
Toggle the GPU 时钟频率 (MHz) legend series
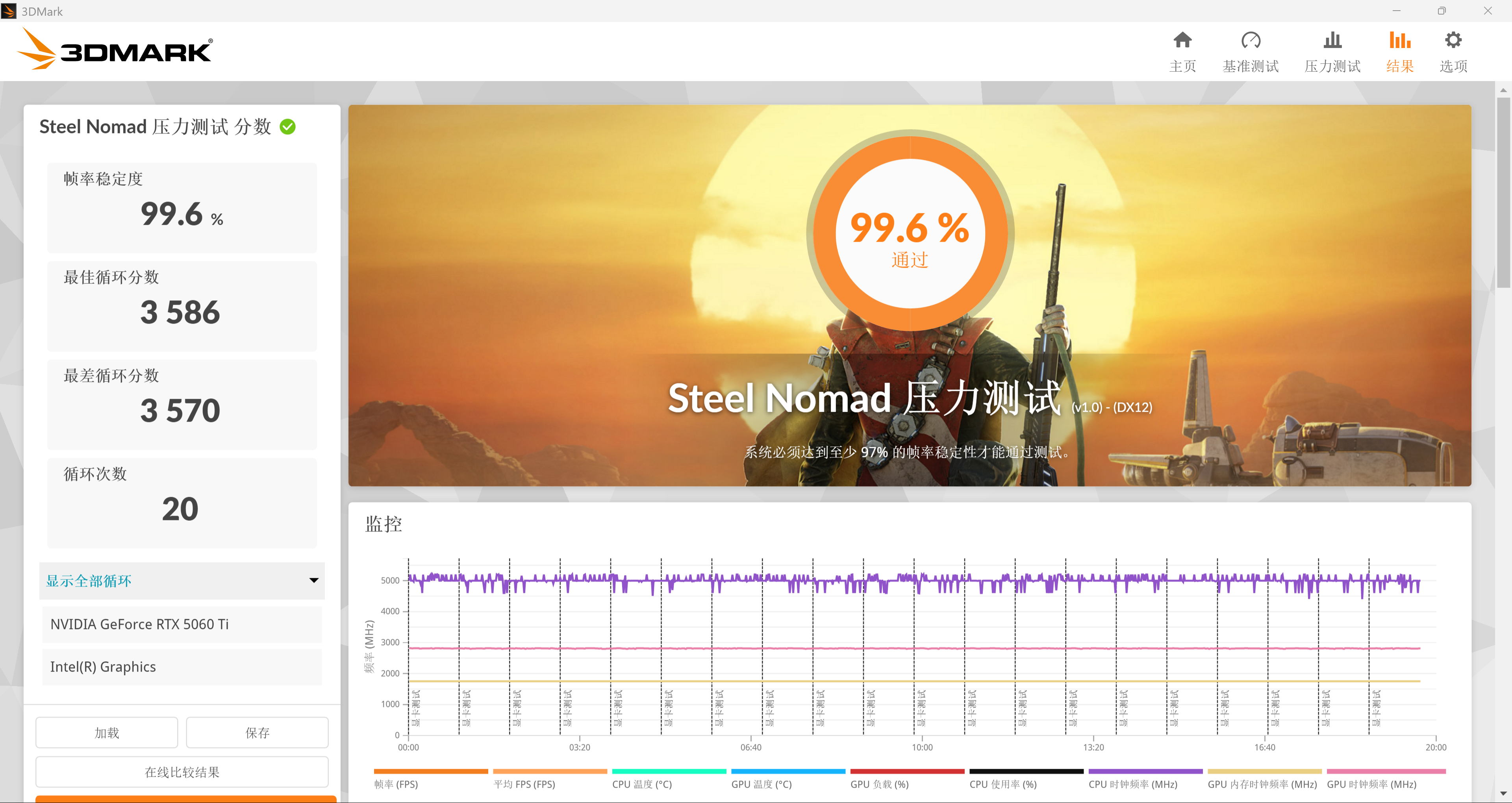[x=1371, y=784]
